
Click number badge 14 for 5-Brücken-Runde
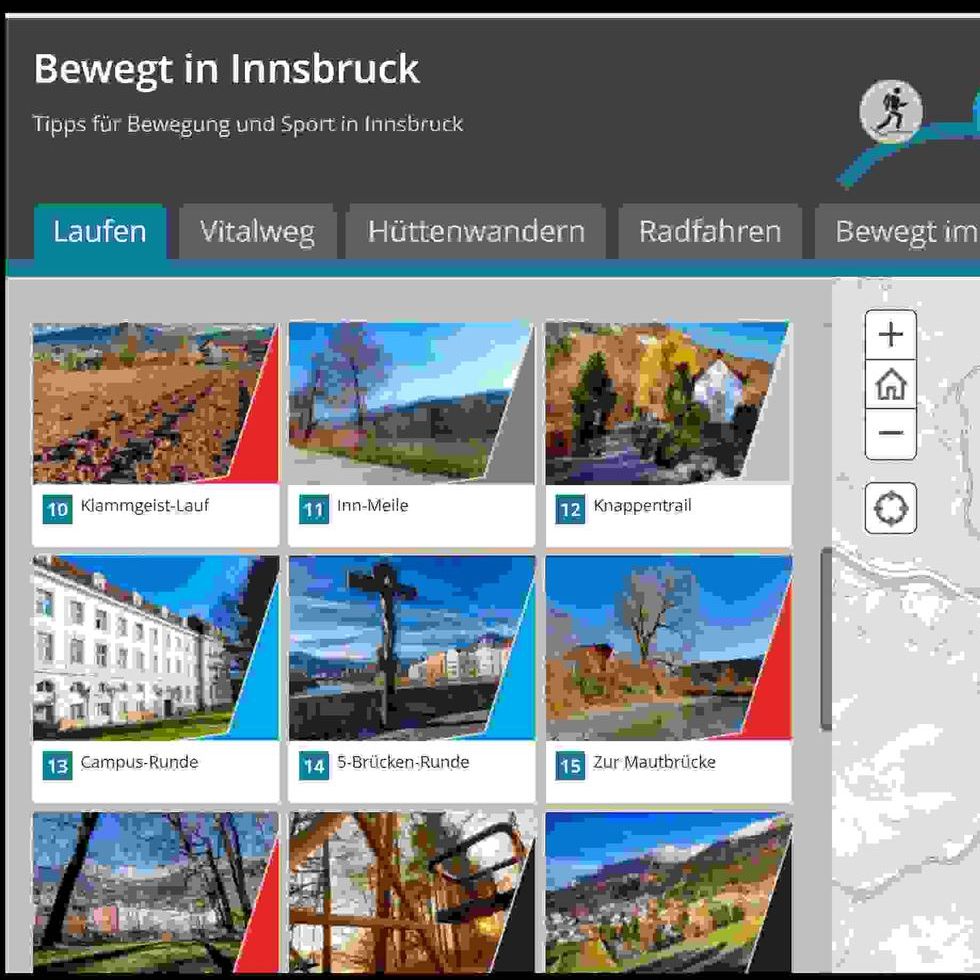coord(314,766)
